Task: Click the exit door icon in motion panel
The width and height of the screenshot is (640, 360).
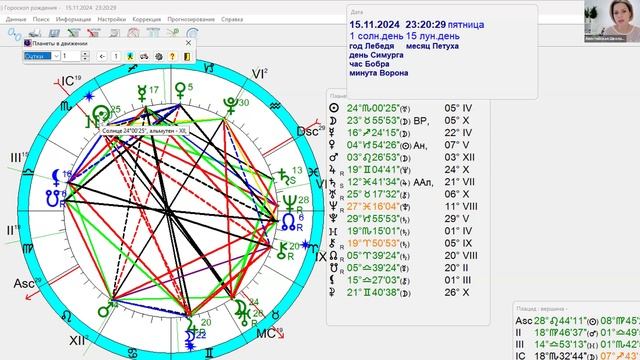Action: pos(187,56)
